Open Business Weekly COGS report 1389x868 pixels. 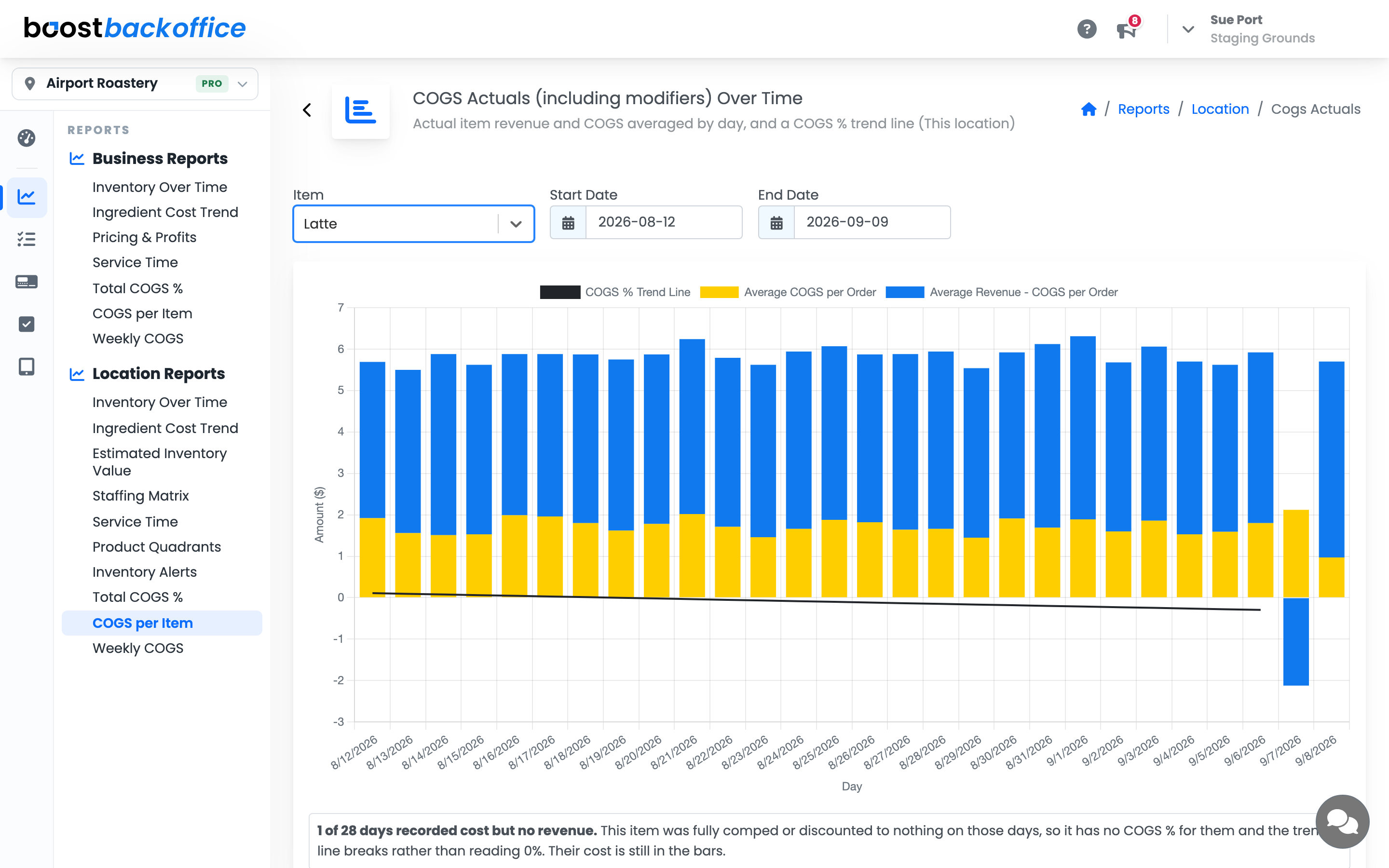coord(138,339)
